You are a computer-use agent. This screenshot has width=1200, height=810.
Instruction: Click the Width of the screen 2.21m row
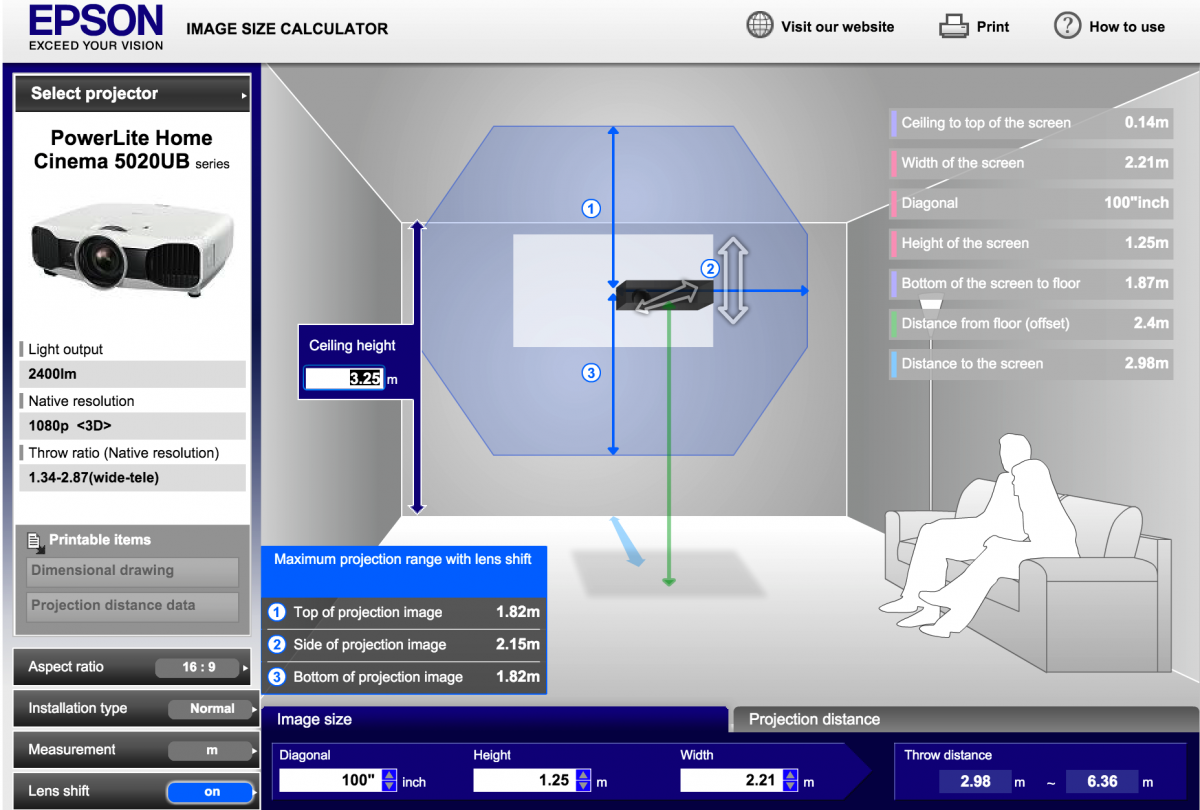pos(1030,163)
